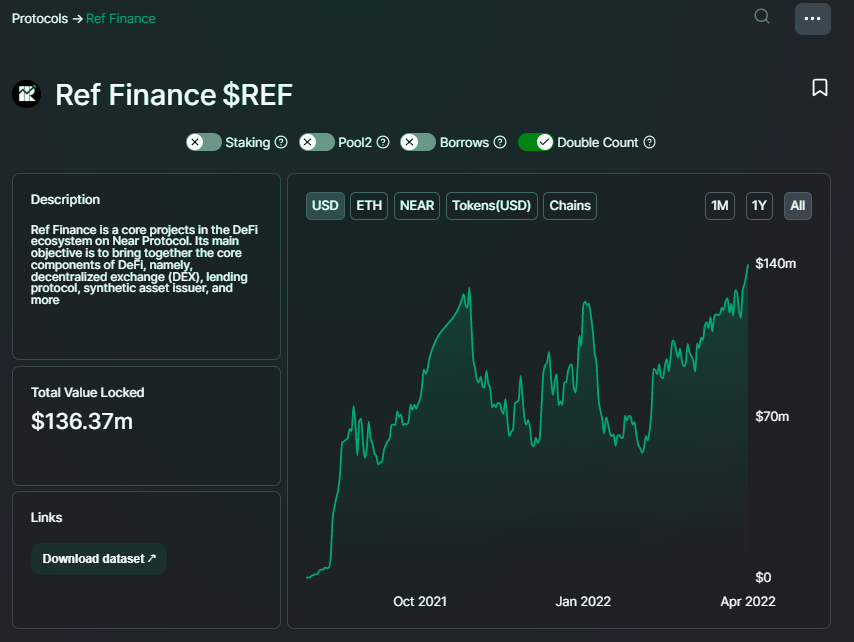Enable the Staking toggle
Viewport: 854px width, 642px height.
(204, 142)
